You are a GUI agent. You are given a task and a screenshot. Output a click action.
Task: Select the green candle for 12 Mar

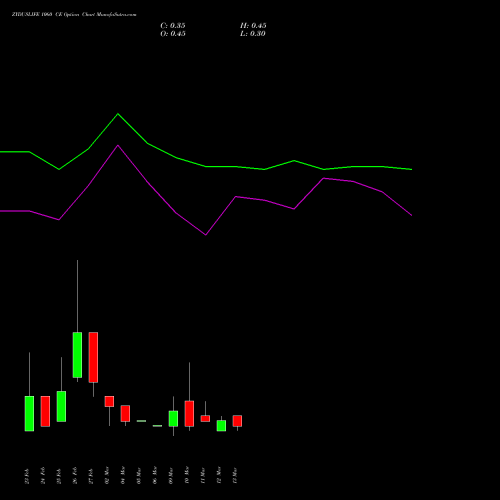pyautogui.click(x=221, y=425)
